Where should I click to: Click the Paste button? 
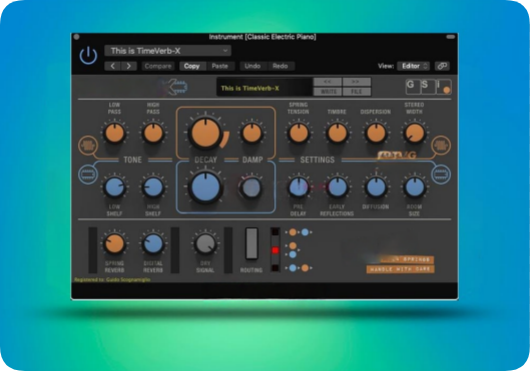tap(220, 66)
